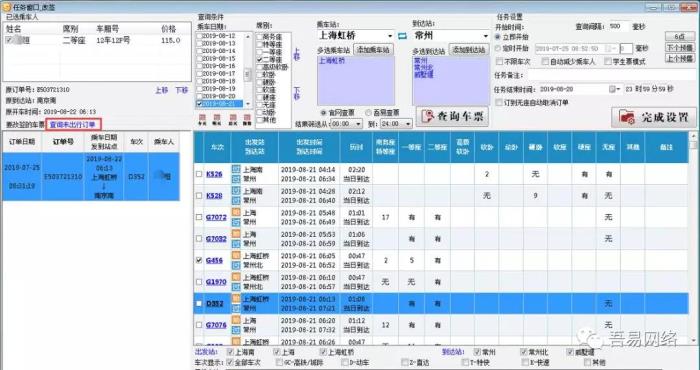Select the 定时开始 radio button
The image size is (700, 370).
pos(498,48)
